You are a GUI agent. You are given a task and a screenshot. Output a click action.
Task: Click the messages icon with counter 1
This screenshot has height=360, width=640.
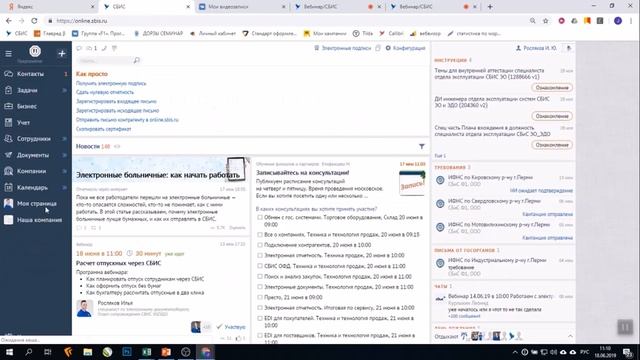point(91,48)
